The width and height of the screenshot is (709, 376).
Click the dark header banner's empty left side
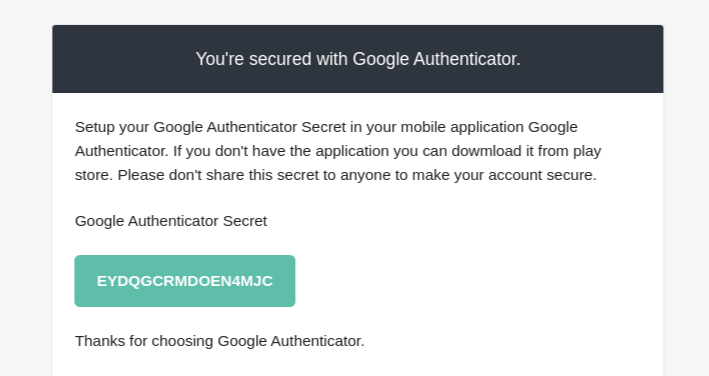coord(122,59)
